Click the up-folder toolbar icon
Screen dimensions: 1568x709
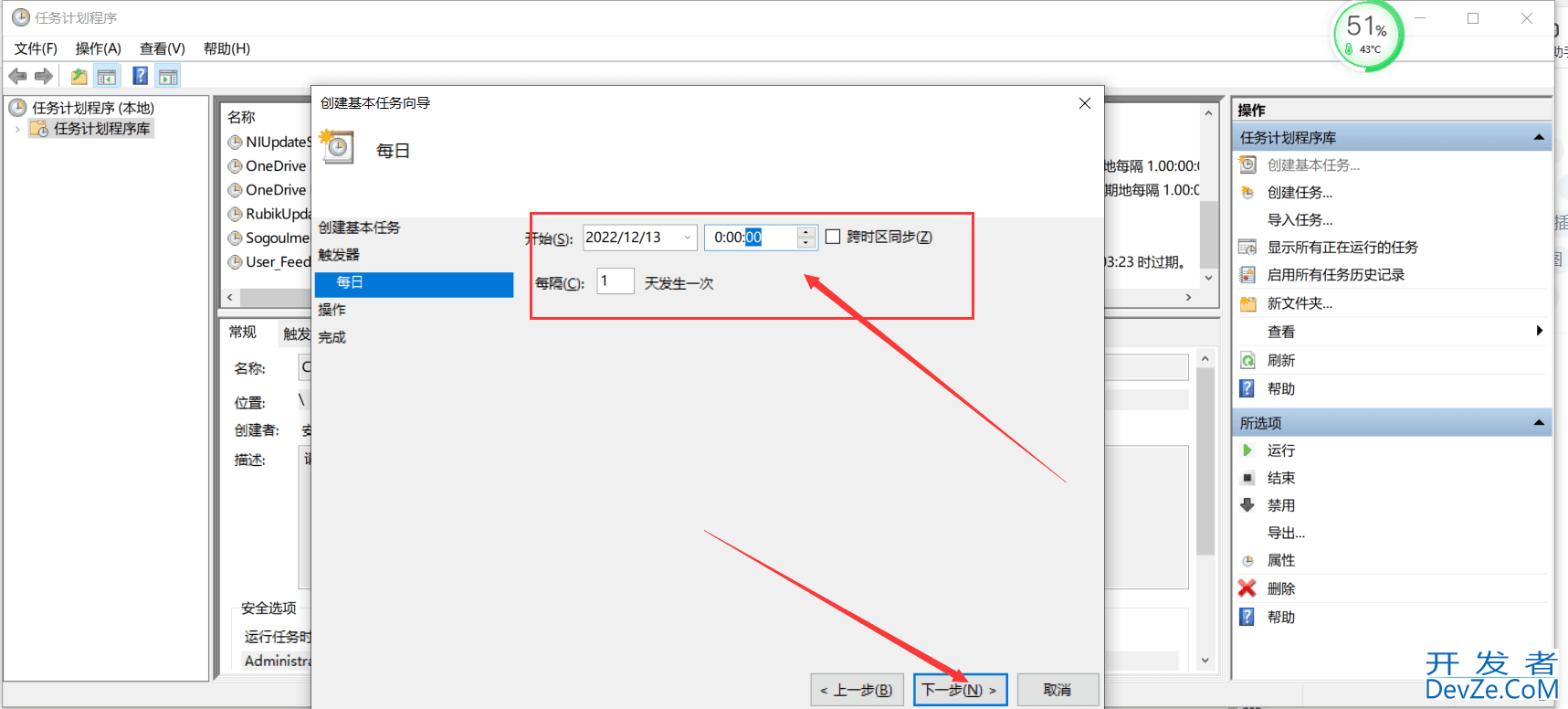click(79, 77)
